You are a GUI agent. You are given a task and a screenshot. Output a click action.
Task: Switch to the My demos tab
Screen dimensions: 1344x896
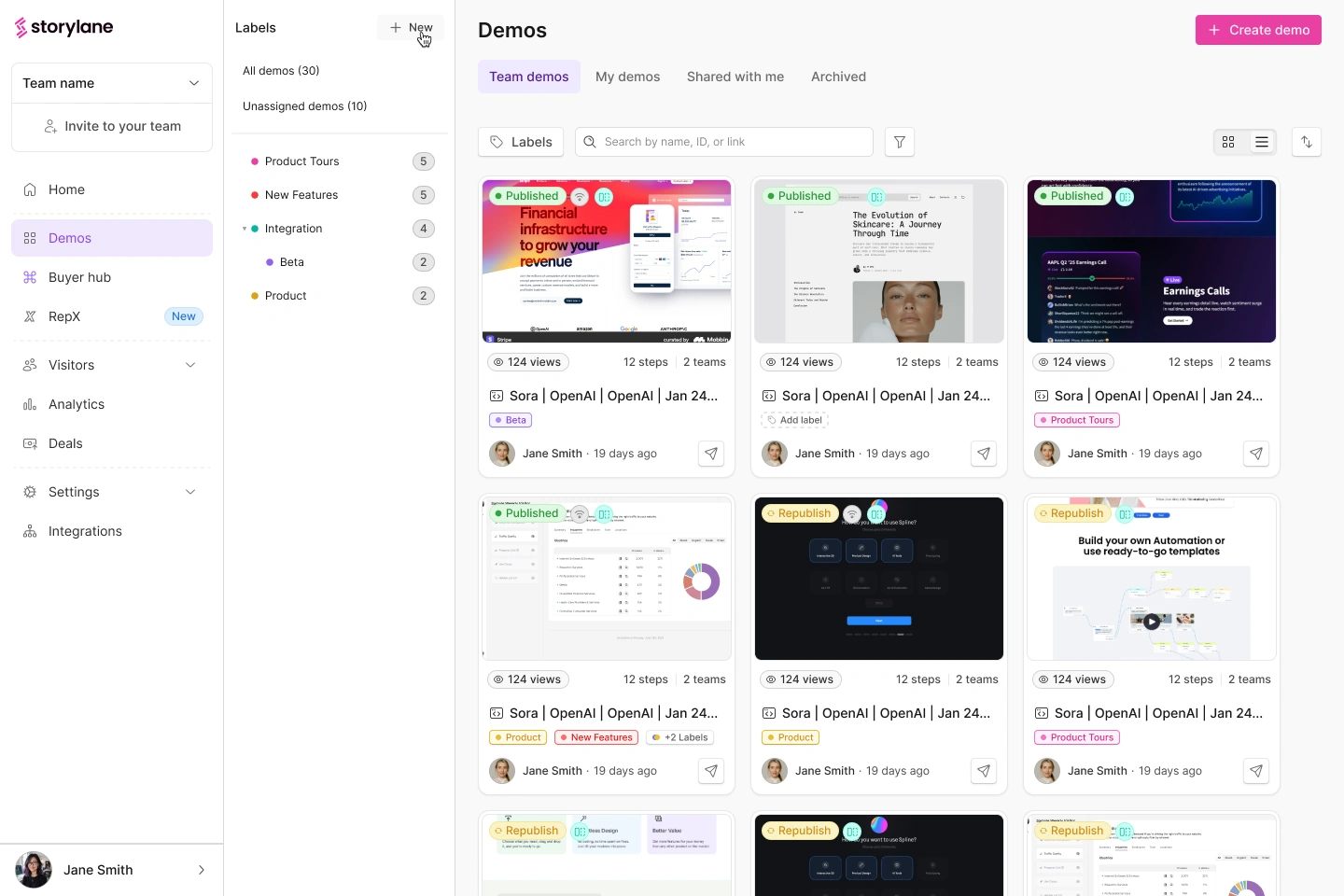[x=628, y=77]
